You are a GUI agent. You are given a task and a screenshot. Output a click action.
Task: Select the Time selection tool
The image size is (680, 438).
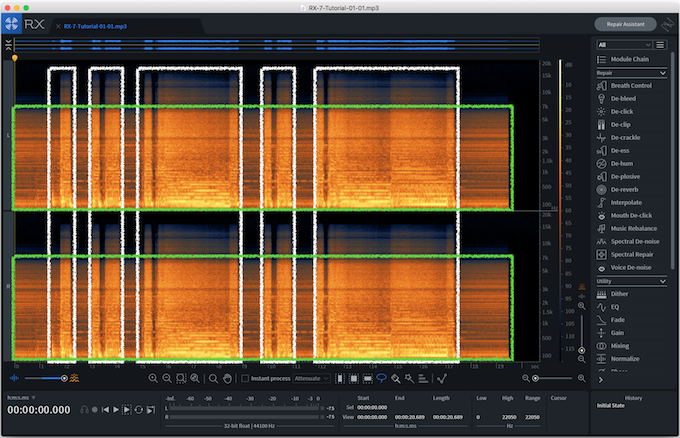pyautogui.click(x=340, y=379)
